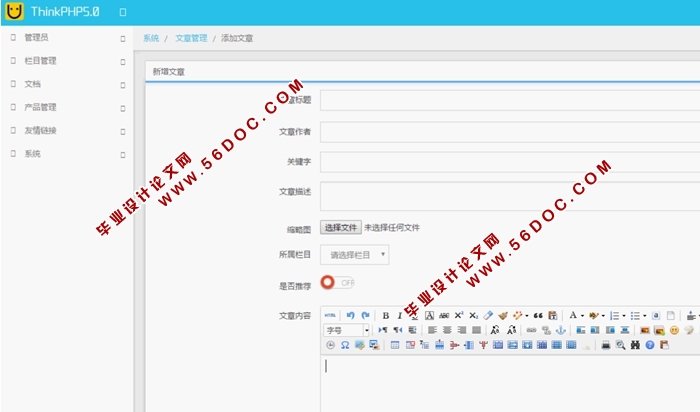The image size is (700, 412).
Task: Click the preview magnifier icon
Action: tap(620, 345)
